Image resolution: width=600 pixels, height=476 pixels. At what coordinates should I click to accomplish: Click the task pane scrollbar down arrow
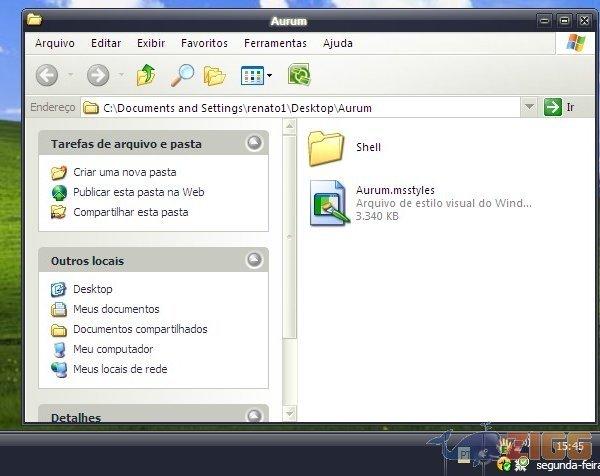pos(290,413)
